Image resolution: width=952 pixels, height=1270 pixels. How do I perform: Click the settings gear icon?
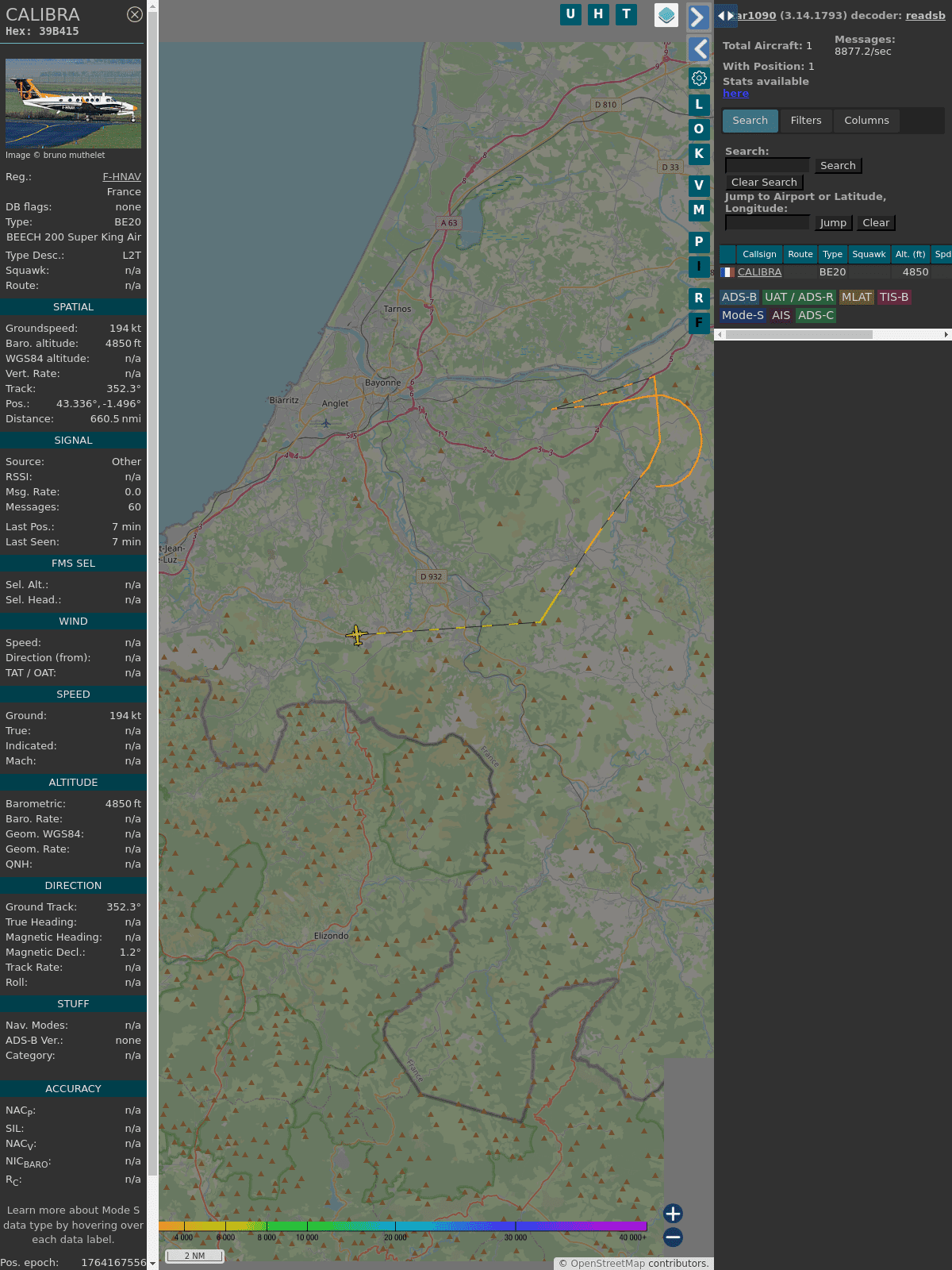pos(699,79)
